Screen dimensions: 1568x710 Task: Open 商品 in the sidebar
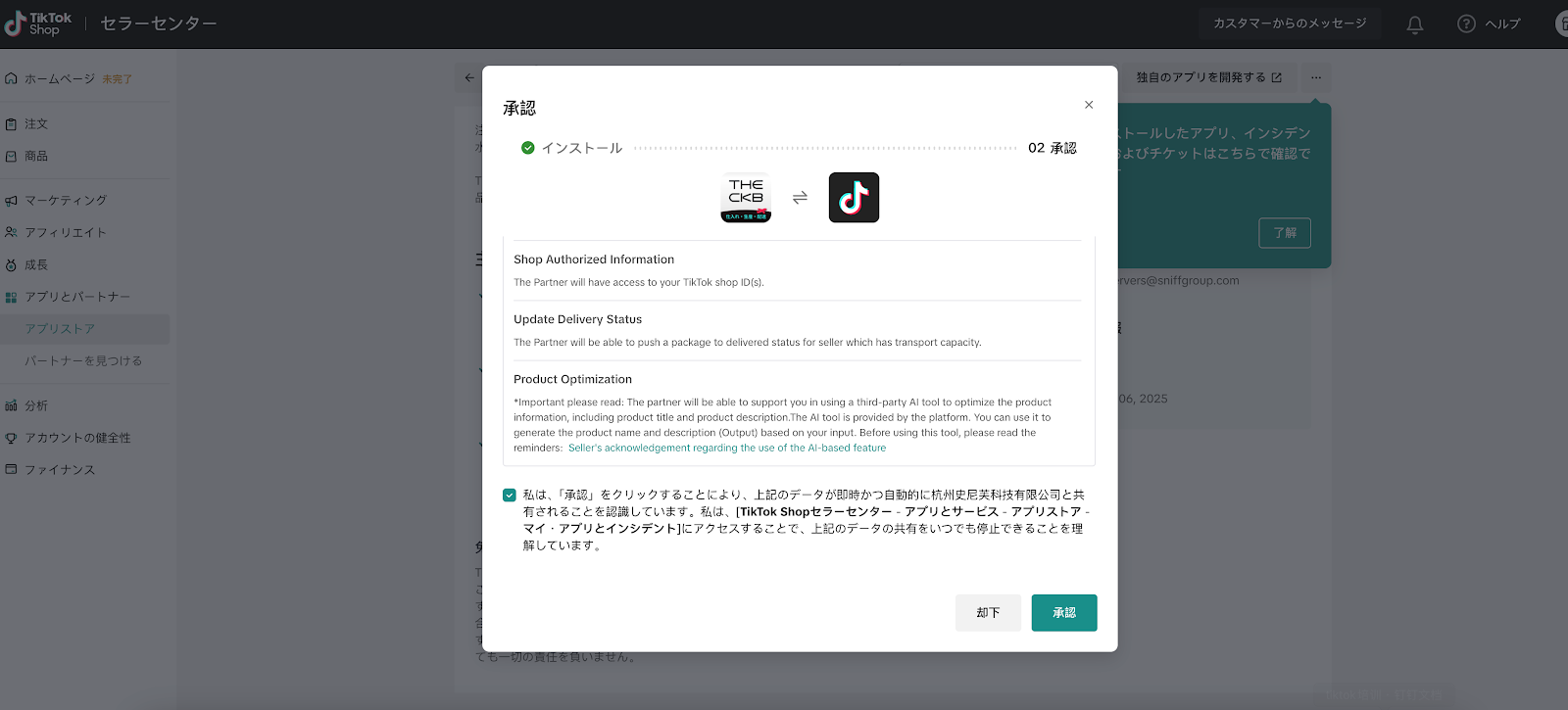click(36, 157)
